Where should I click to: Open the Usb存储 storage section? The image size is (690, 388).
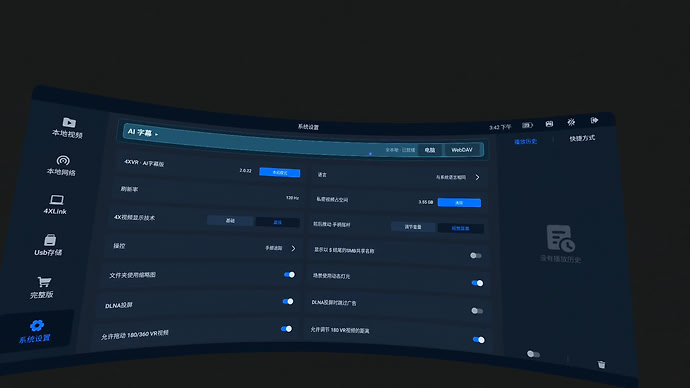coord(49,245)
